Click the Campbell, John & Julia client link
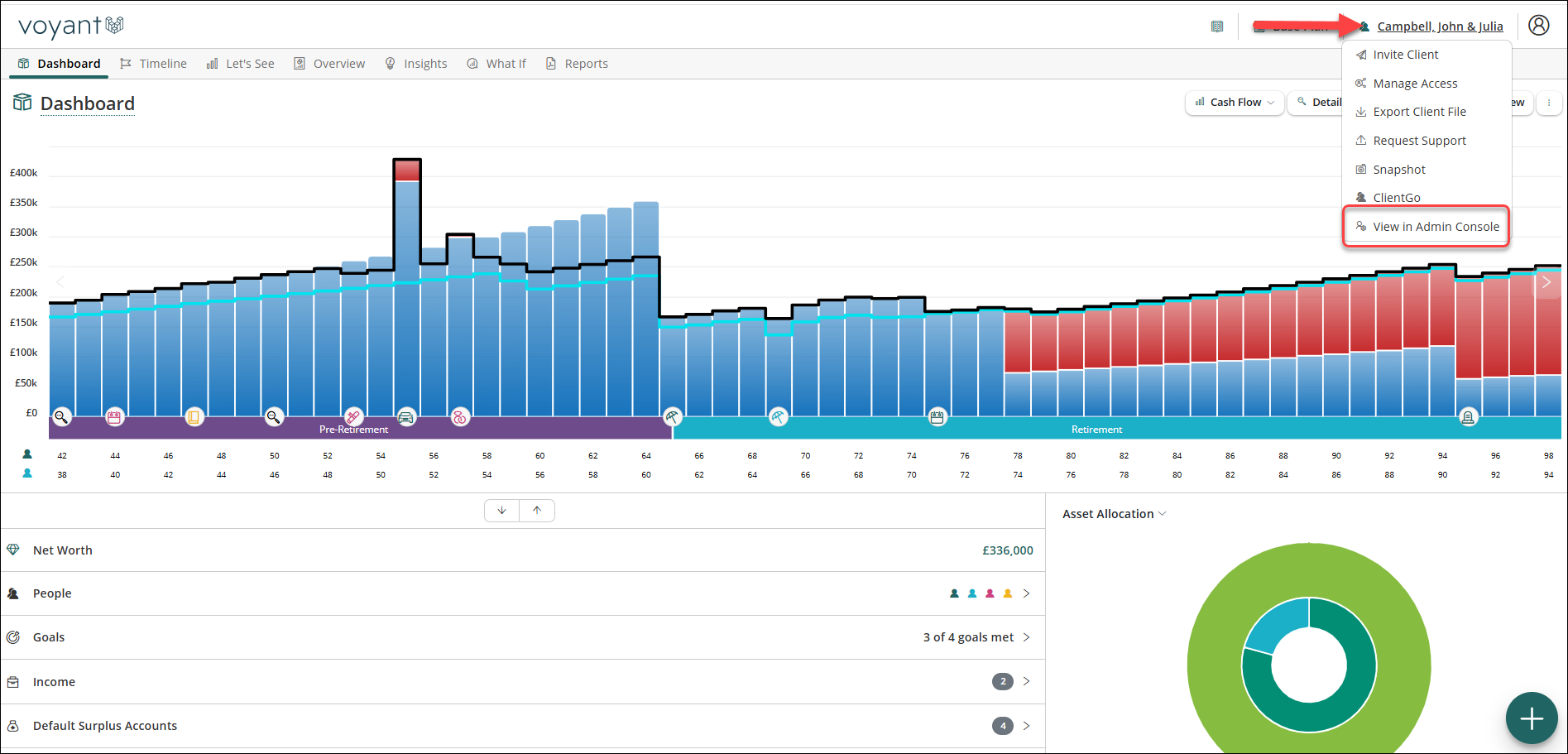The width and height of the screenshot is (1568, 754). 1440,26
